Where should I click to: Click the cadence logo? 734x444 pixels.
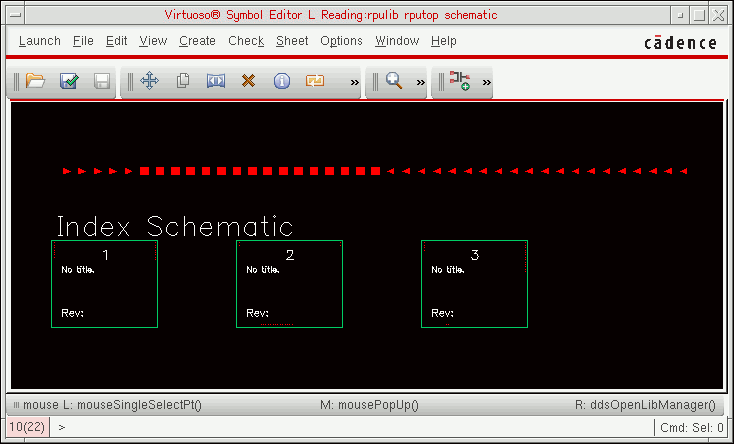pos(680,43)
